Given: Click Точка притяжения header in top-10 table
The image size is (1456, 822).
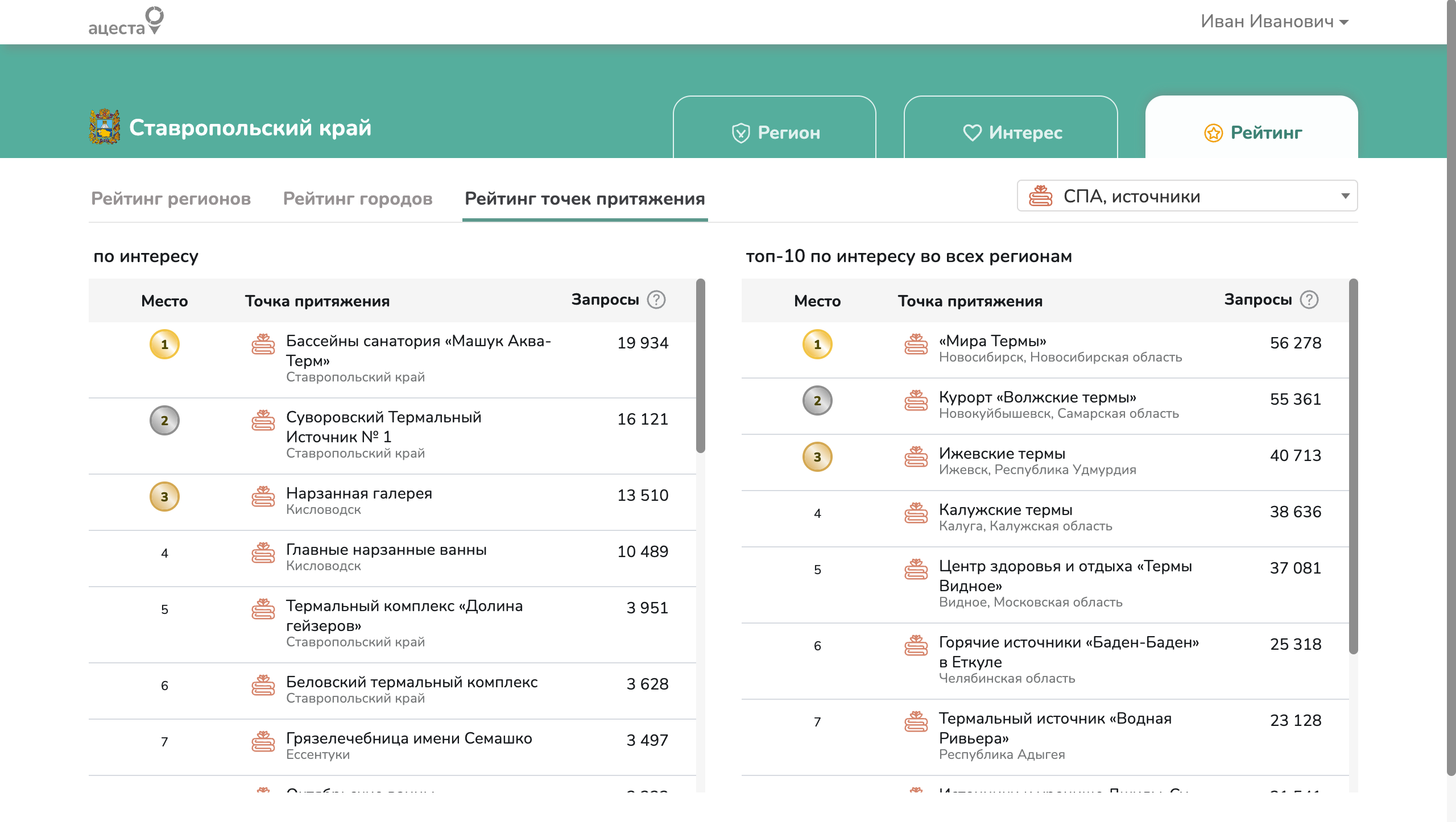Looking at the screenshot, I should tap(970, 301).
